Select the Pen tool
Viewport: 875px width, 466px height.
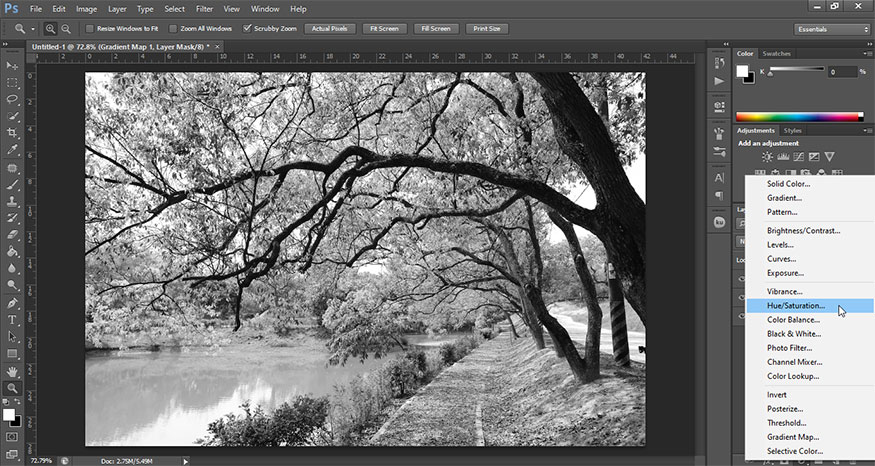pos(12,304)
